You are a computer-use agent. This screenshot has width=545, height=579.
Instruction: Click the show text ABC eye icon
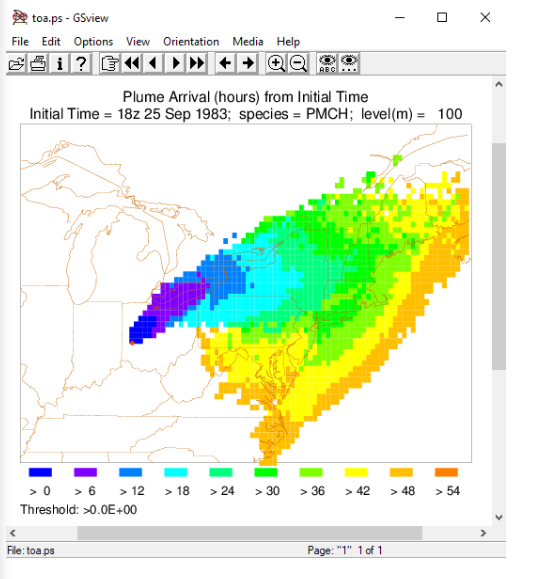pos(327,64)
